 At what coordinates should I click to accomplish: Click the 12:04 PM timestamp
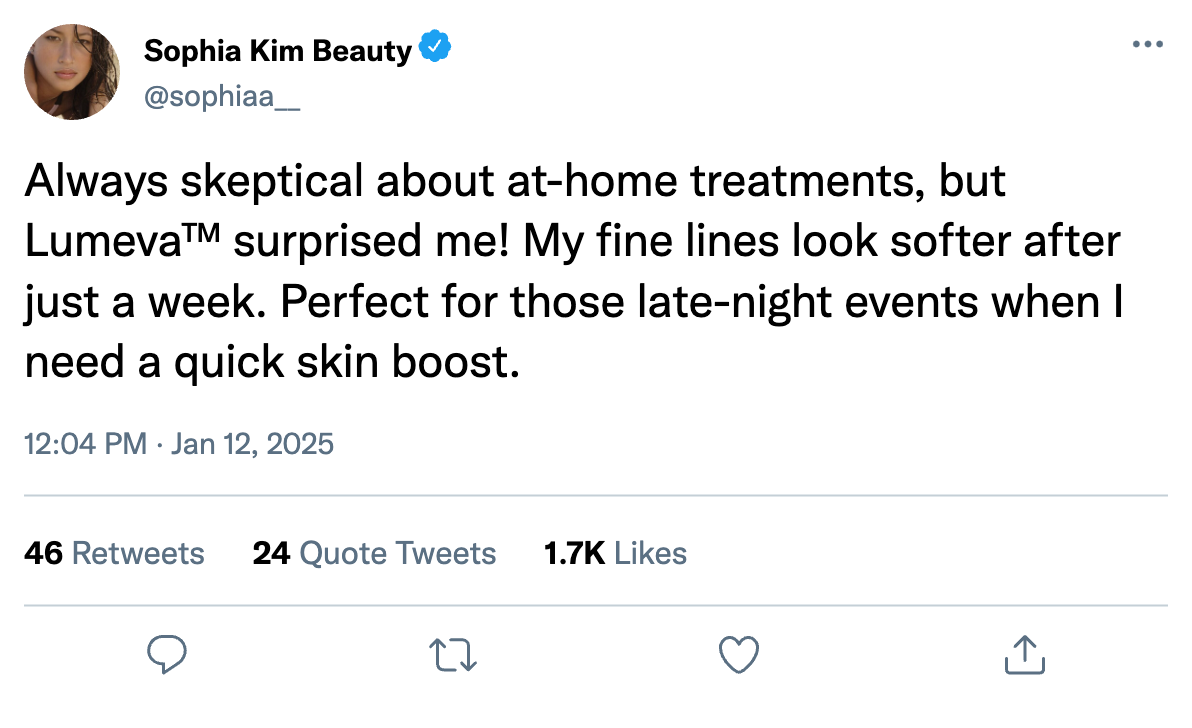pos(86,444)
